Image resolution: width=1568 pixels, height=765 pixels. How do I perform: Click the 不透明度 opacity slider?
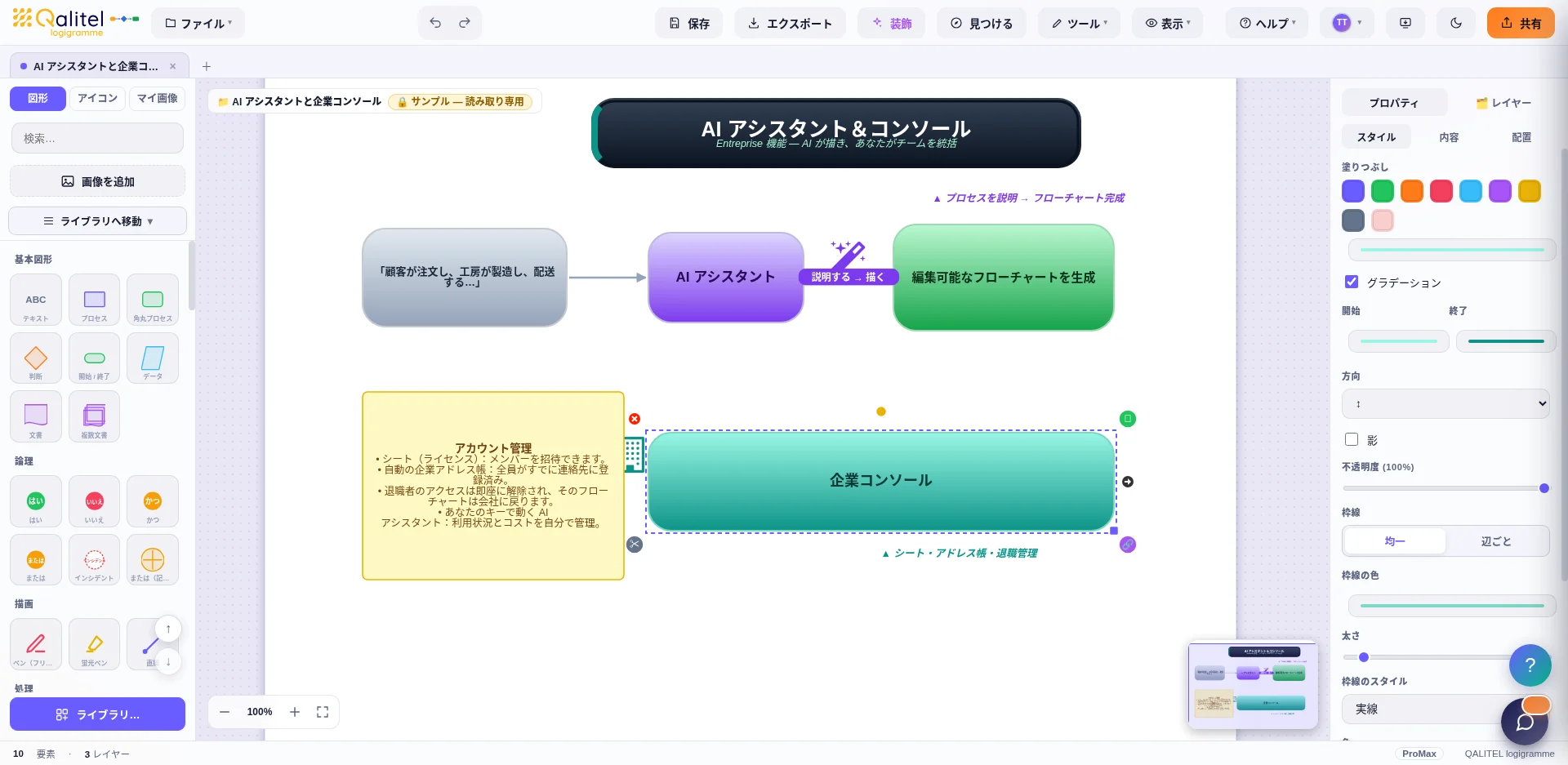(x=1445, y=488)
